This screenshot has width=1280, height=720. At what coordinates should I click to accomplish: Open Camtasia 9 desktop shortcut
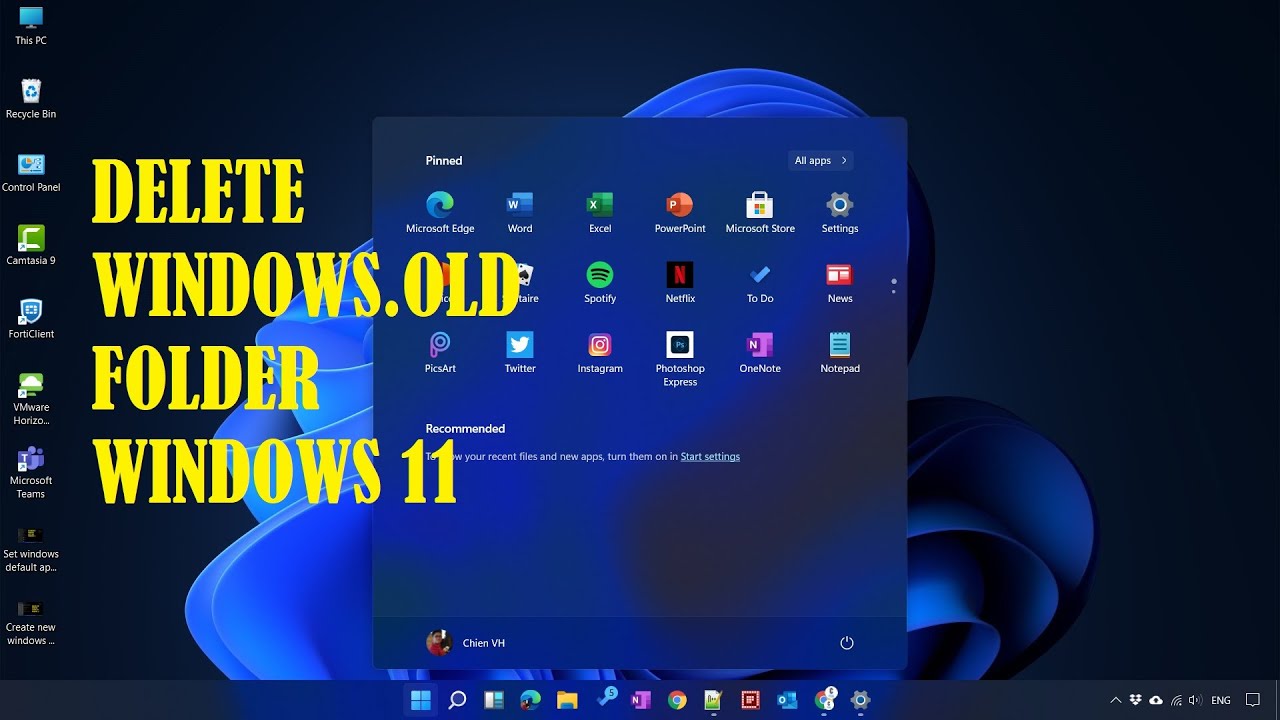[x=30, y=240]
